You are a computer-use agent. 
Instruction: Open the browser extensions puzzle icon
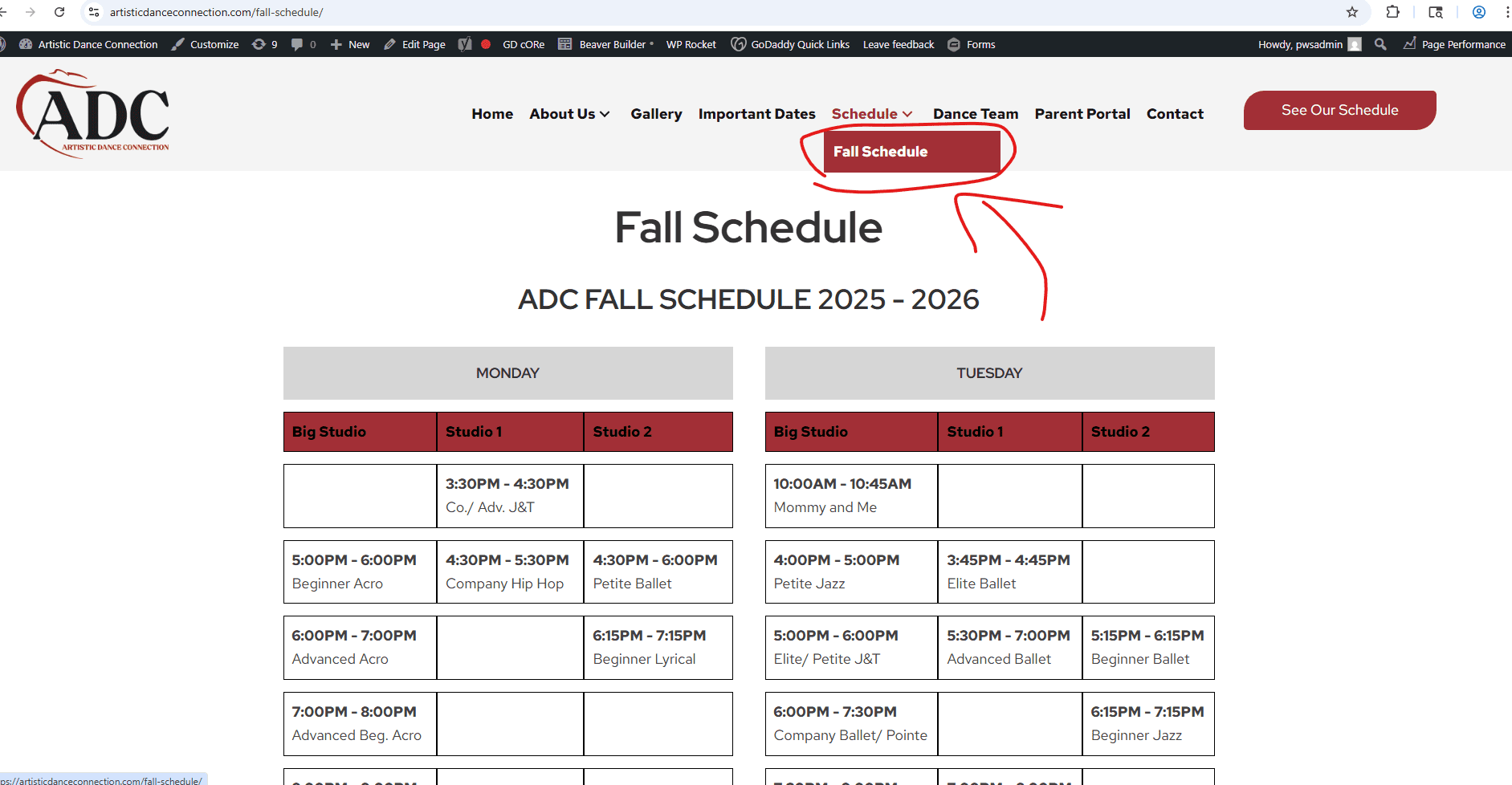tap(1393, 12)
